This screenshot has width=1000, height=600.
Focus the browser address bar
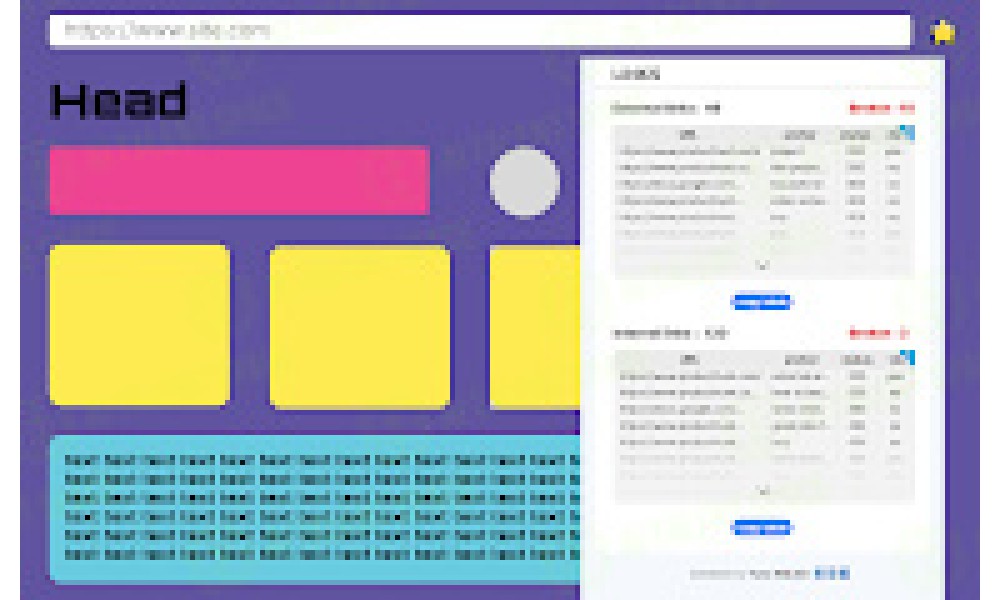coord(480,31)
